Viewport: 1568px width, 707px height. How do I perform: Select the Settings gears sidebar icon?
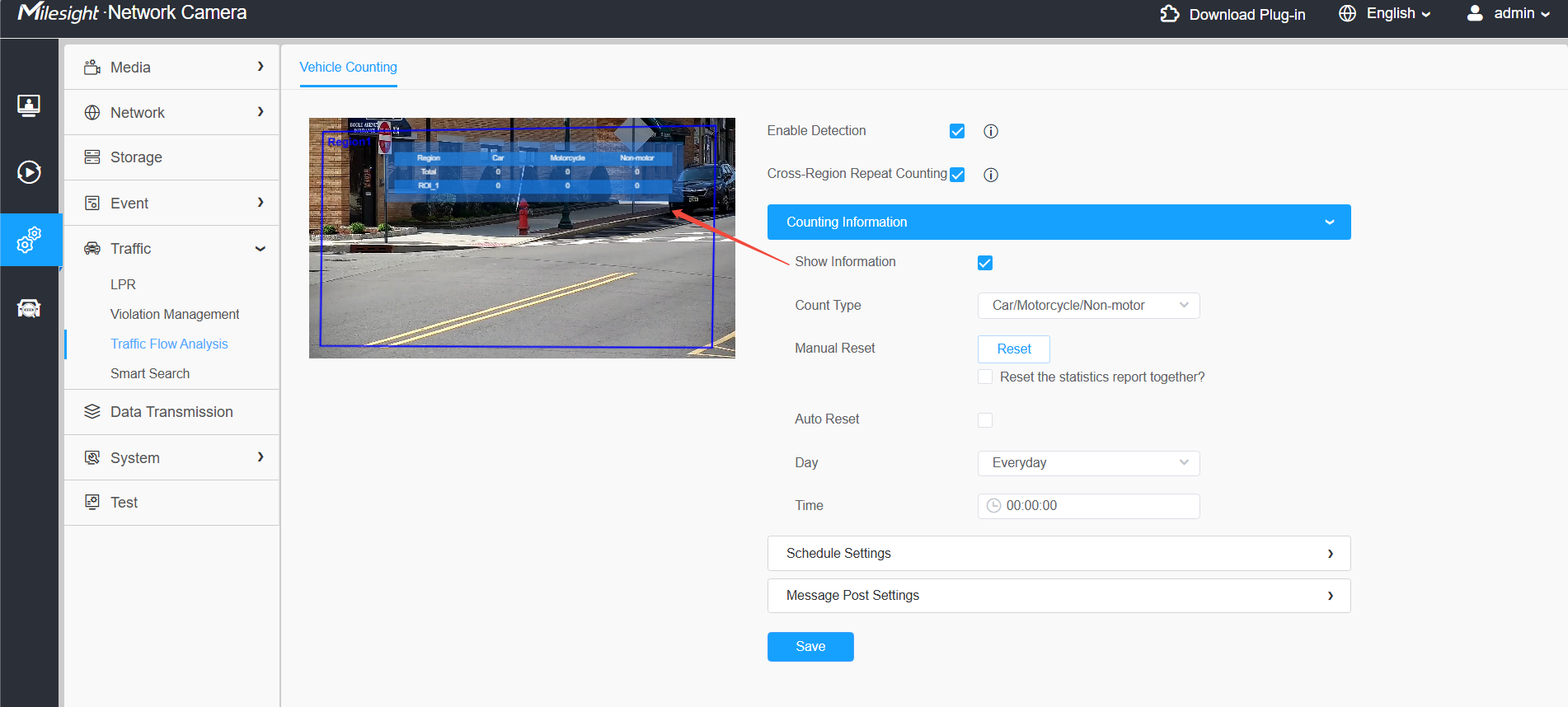[x=29, y=240]
